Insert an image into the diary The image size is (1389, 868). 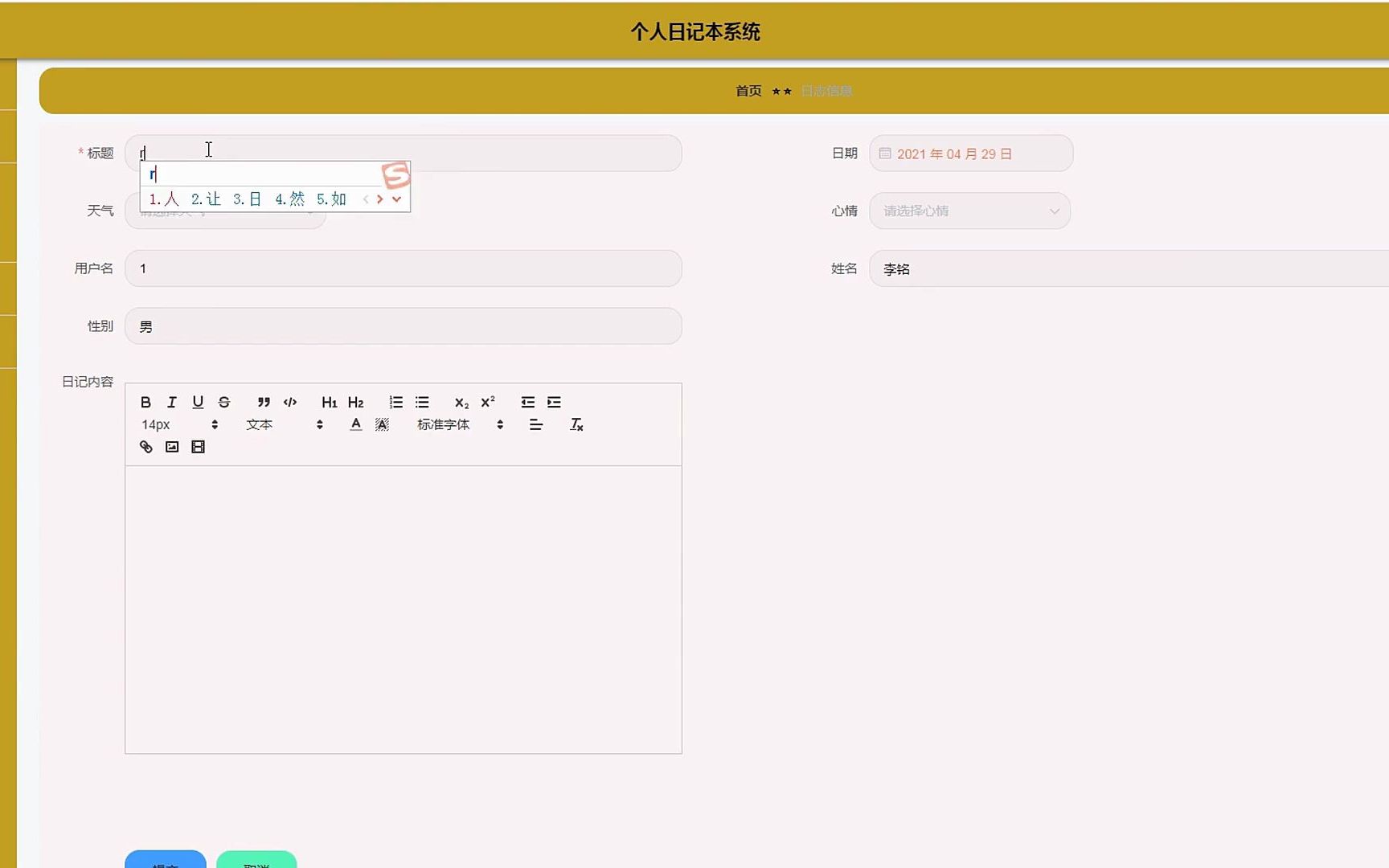click(x=172, y=447)
